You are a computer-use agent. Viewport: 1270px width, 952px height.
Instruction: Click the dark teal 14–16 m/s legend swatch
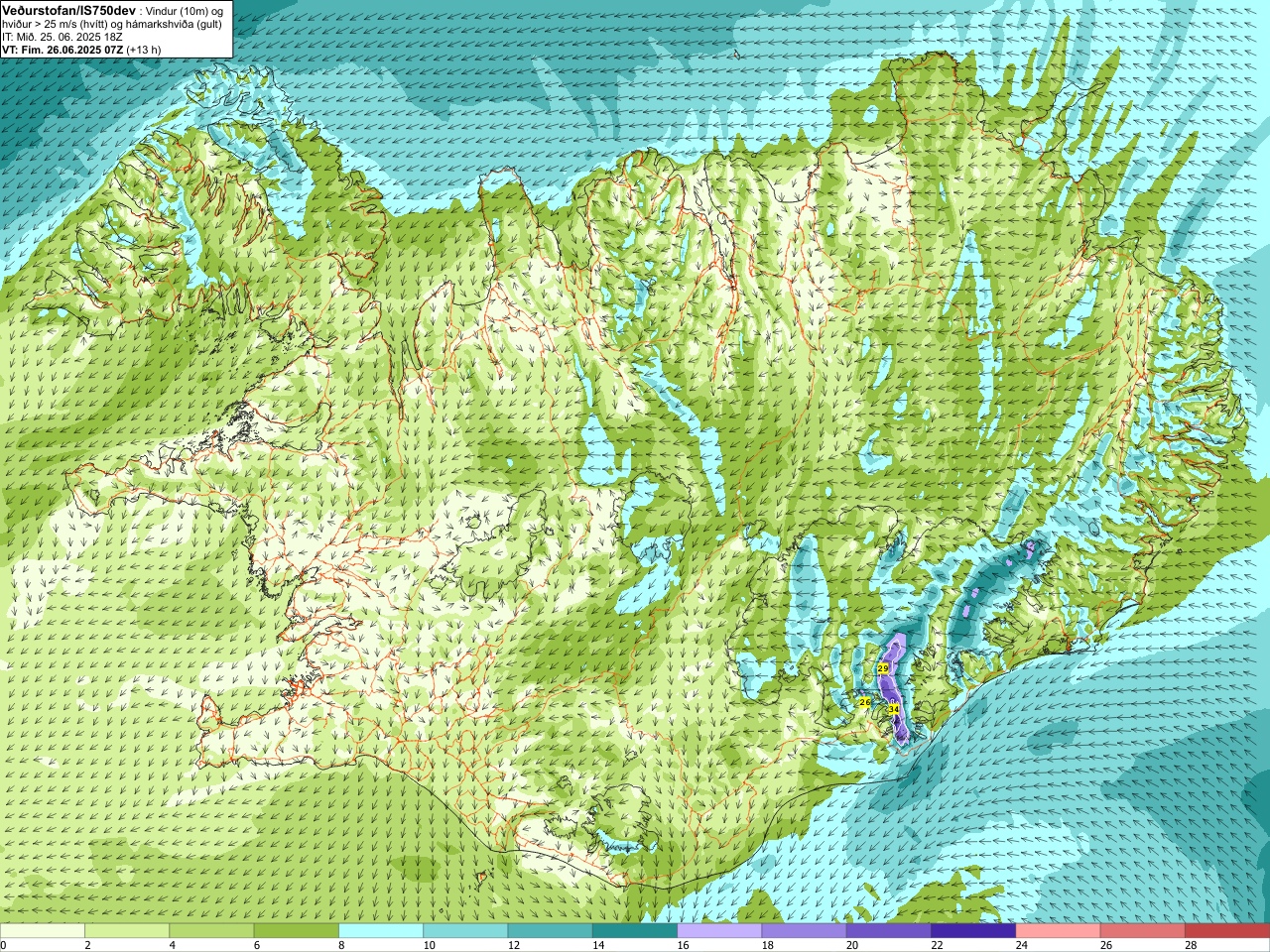pyautogui.click(x=635, y=931)
